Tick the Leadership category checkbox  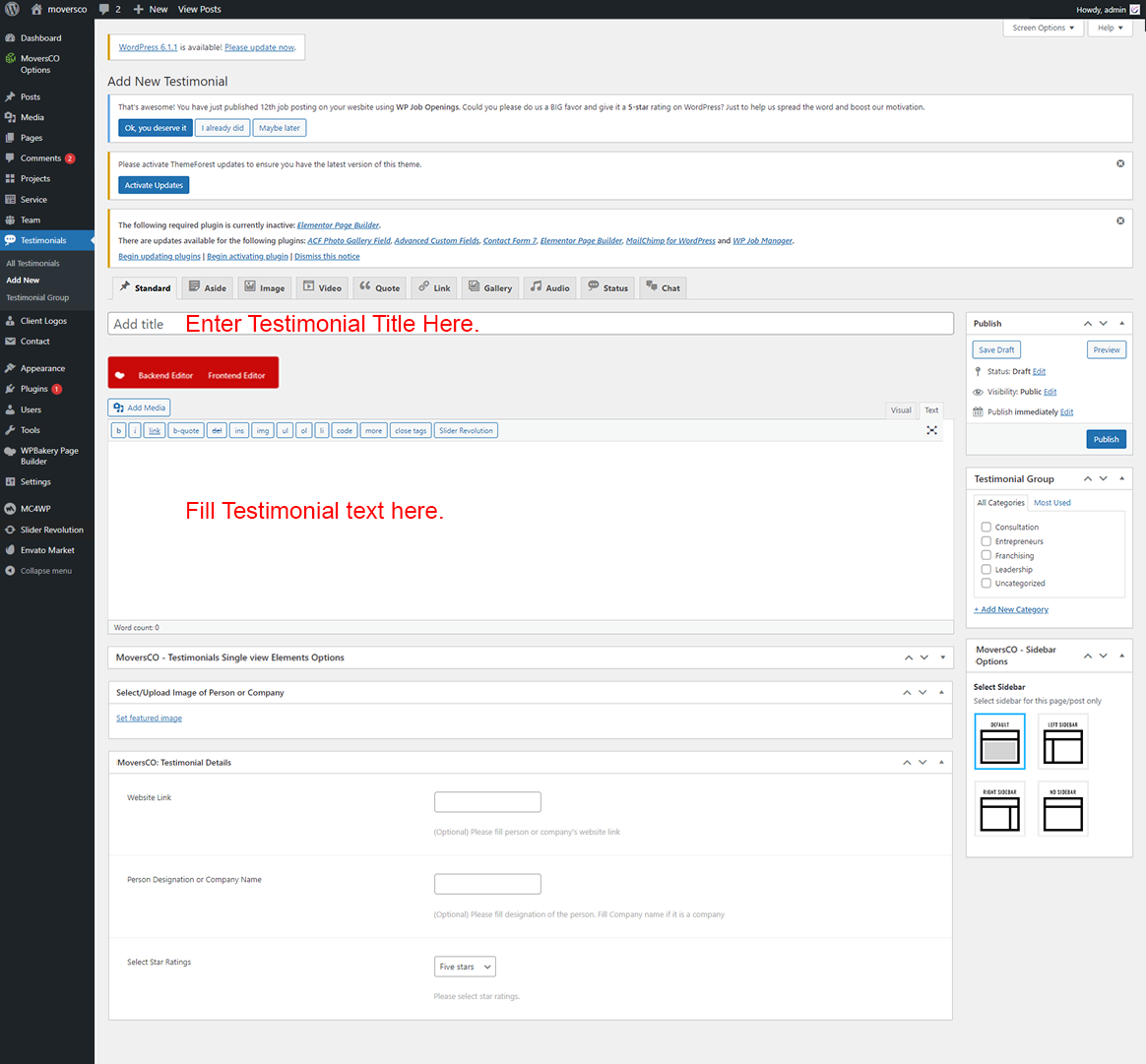pos(986,569)
